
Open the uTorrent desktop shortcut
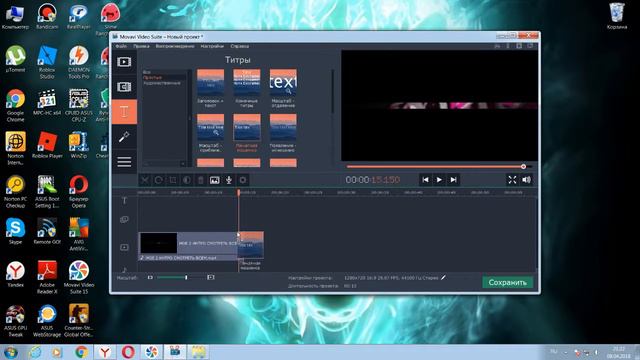click(16, 59)
